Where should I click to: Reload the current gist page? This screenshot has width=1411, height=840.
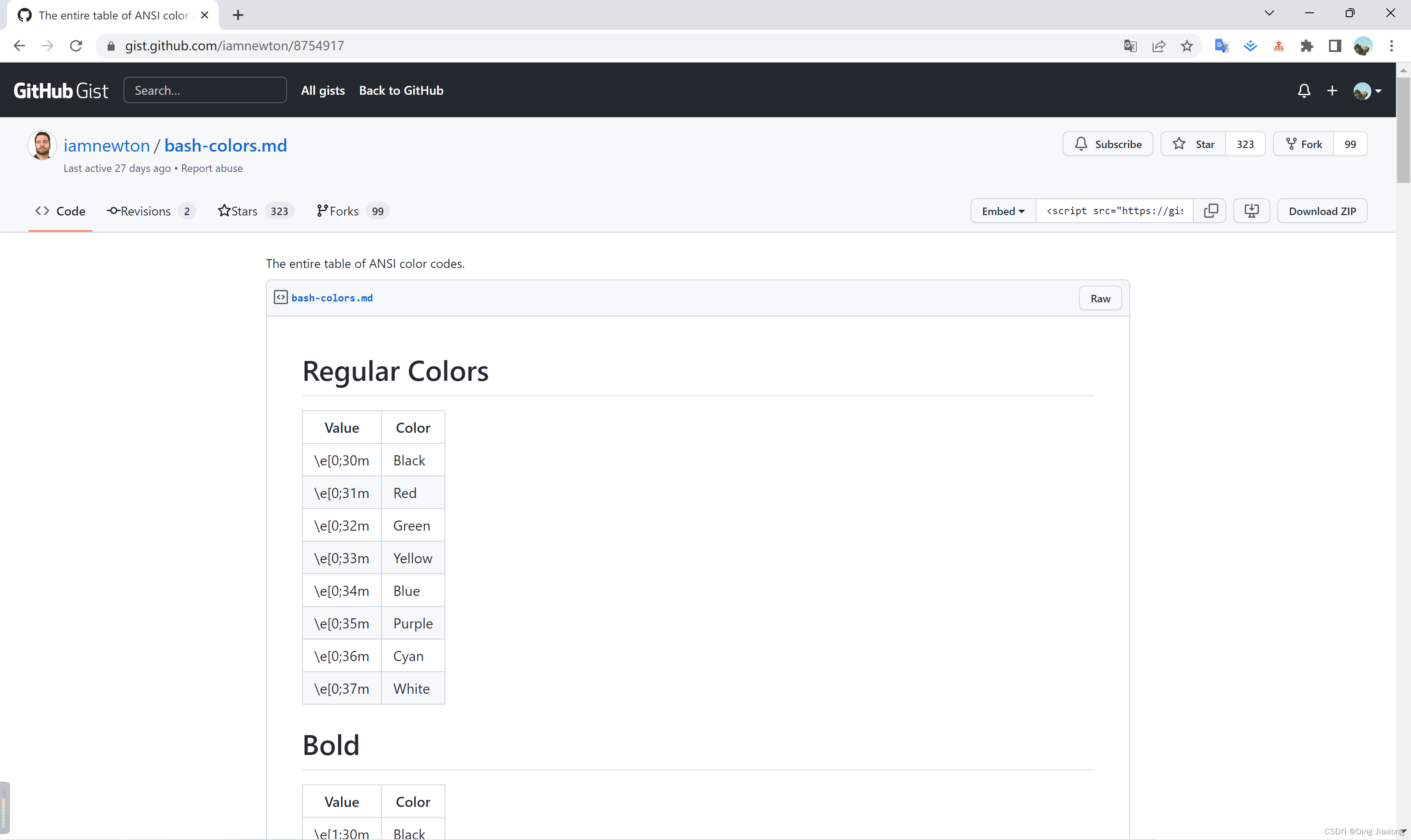tap(76, 46)
